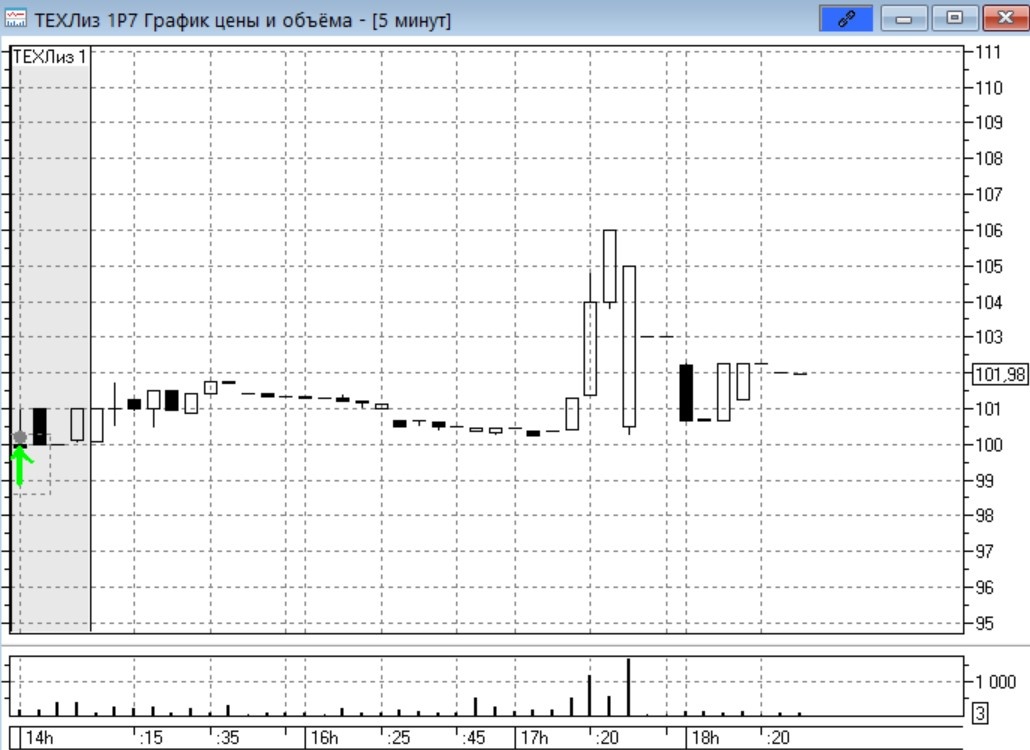Click the :20 label after 18h
Screen dimensions: 1030x750
778,738
